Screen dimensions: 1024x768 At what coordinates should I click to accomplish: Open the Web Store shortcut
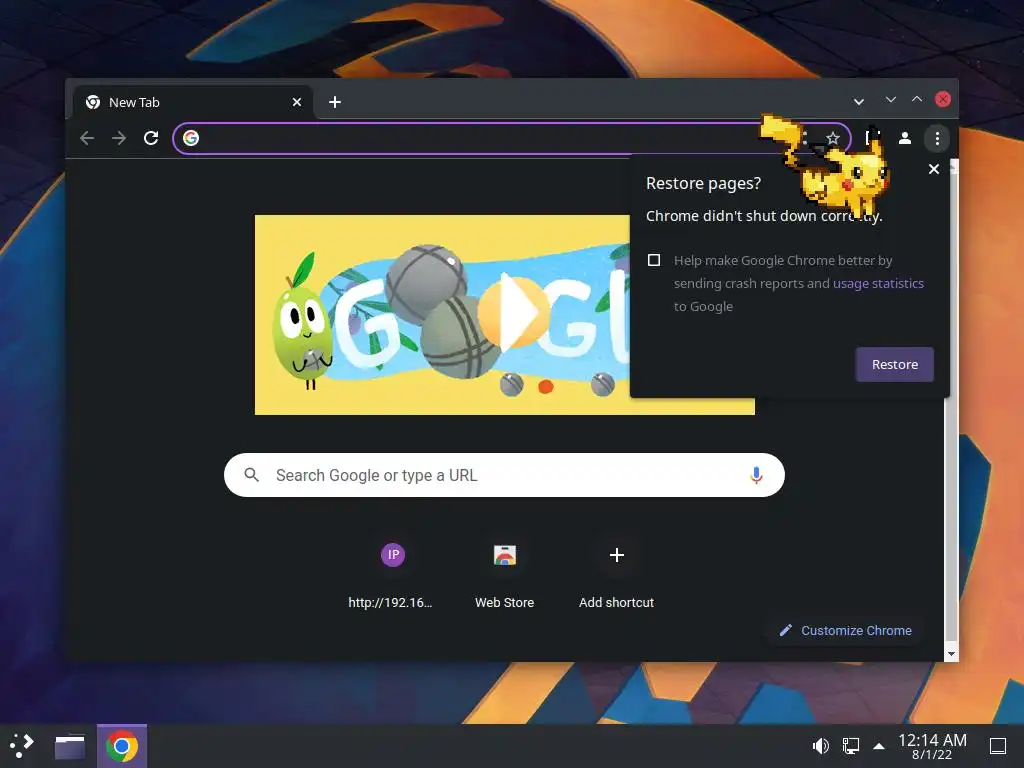tap(504, 575)
